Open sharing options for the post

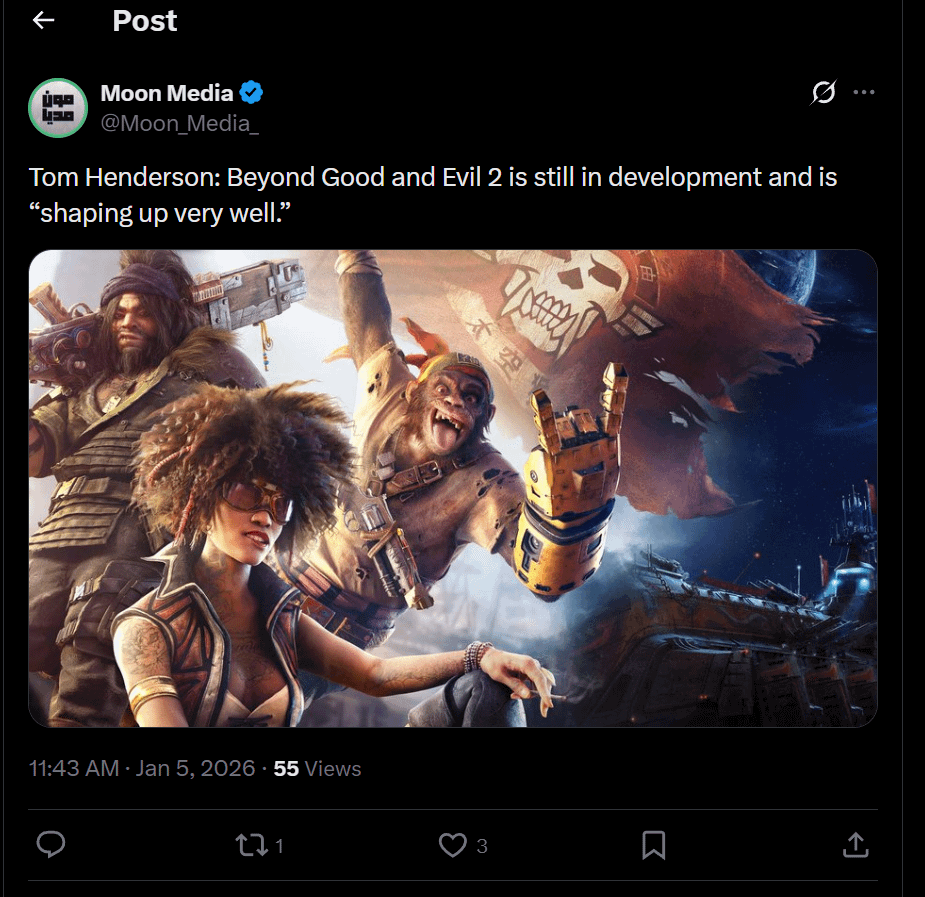(856, 845)
